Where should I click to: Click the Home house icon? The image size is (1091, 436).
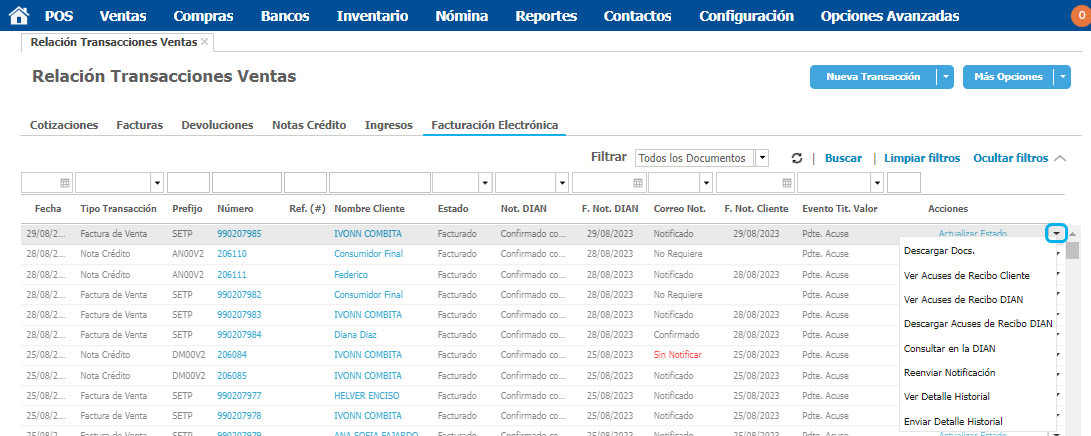pos(19,16)
